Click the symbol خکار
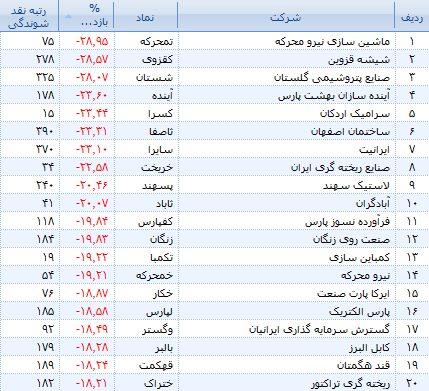This screenshot has height=391, width=429. coord(163,293)
